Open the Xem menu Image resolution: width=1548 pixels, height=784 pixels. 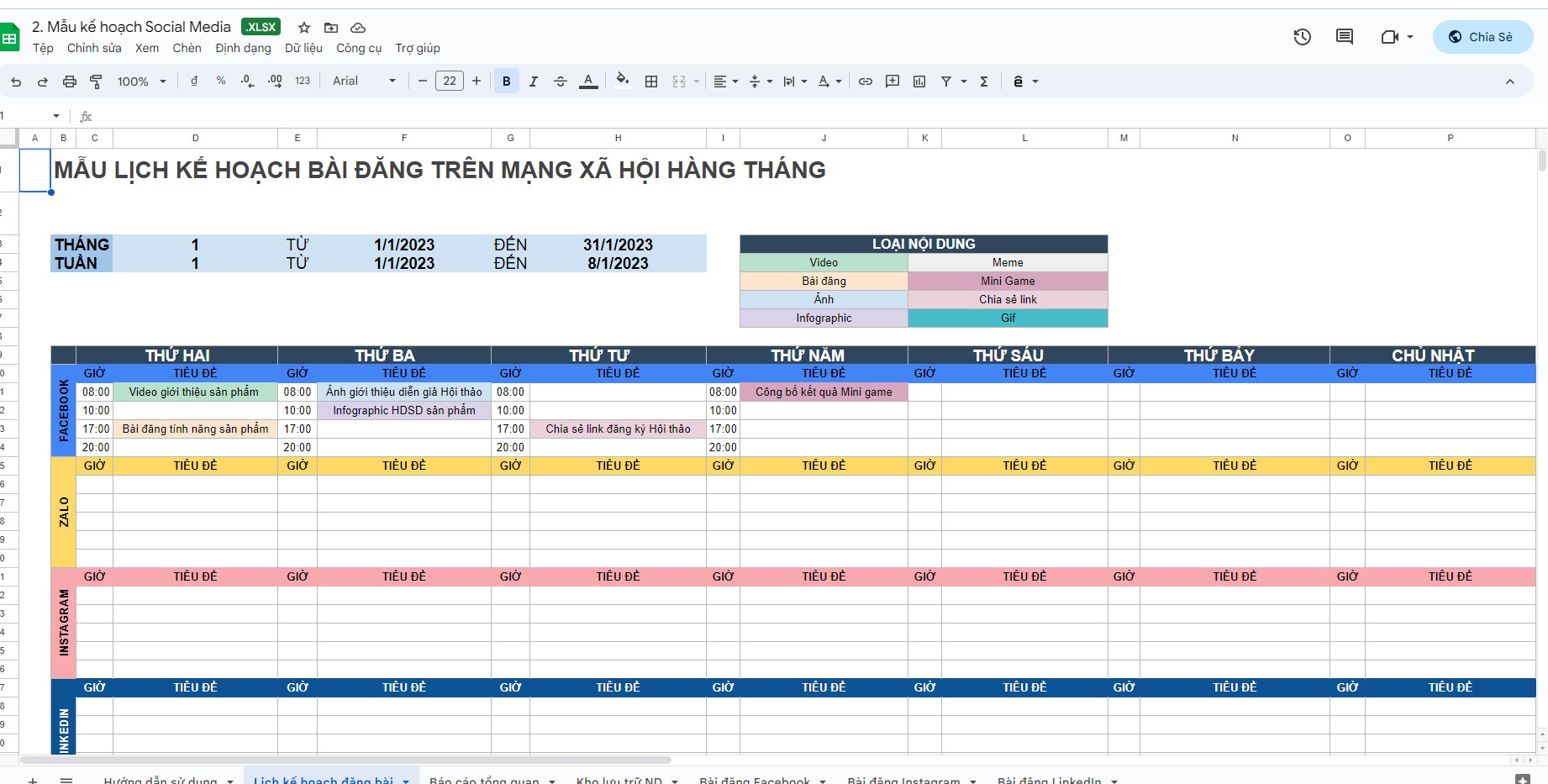click(147, 48)
